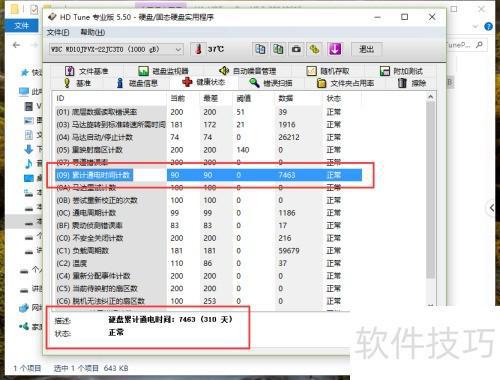Open the File menu in HD Tune
The image size is (500, 380).
(58, 32)
